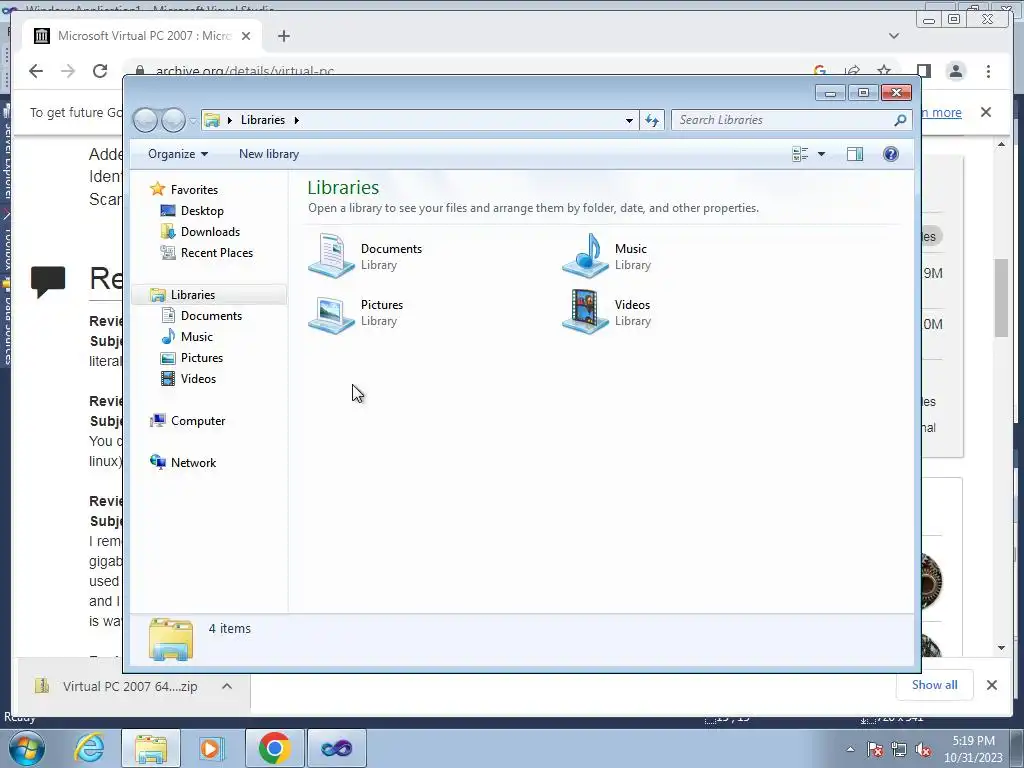Open the Videos library icon
The height and width of the screenshot is (768, 1024).
[585, 312]
